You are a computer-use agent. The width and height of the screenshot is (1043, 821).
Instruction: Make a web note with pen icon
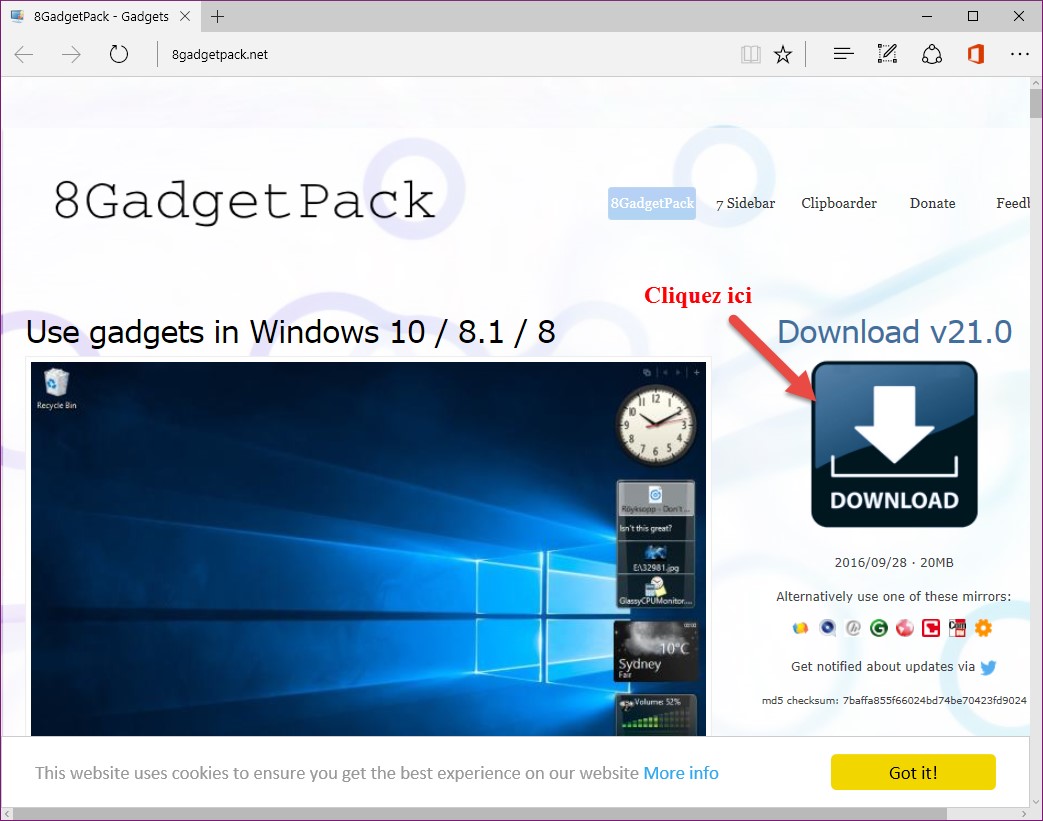pyautogui.click(x=887, y=55)
